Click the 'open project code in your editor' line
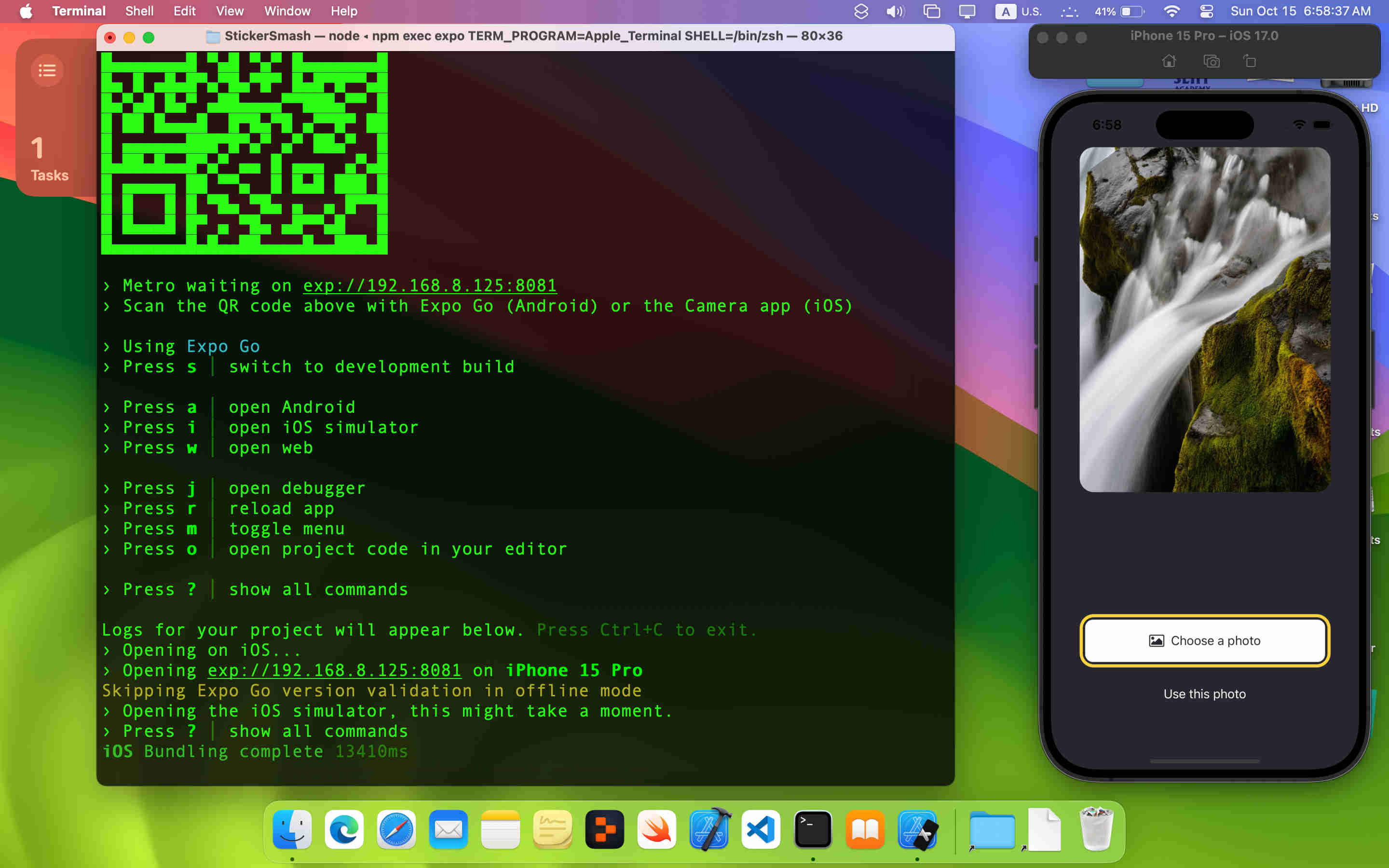1389x868 pixels. (x=335, y=549)
